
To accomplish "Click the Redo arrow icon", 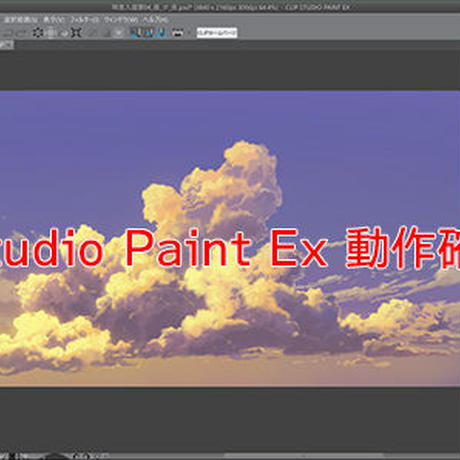I will click(x=22, y=33).
